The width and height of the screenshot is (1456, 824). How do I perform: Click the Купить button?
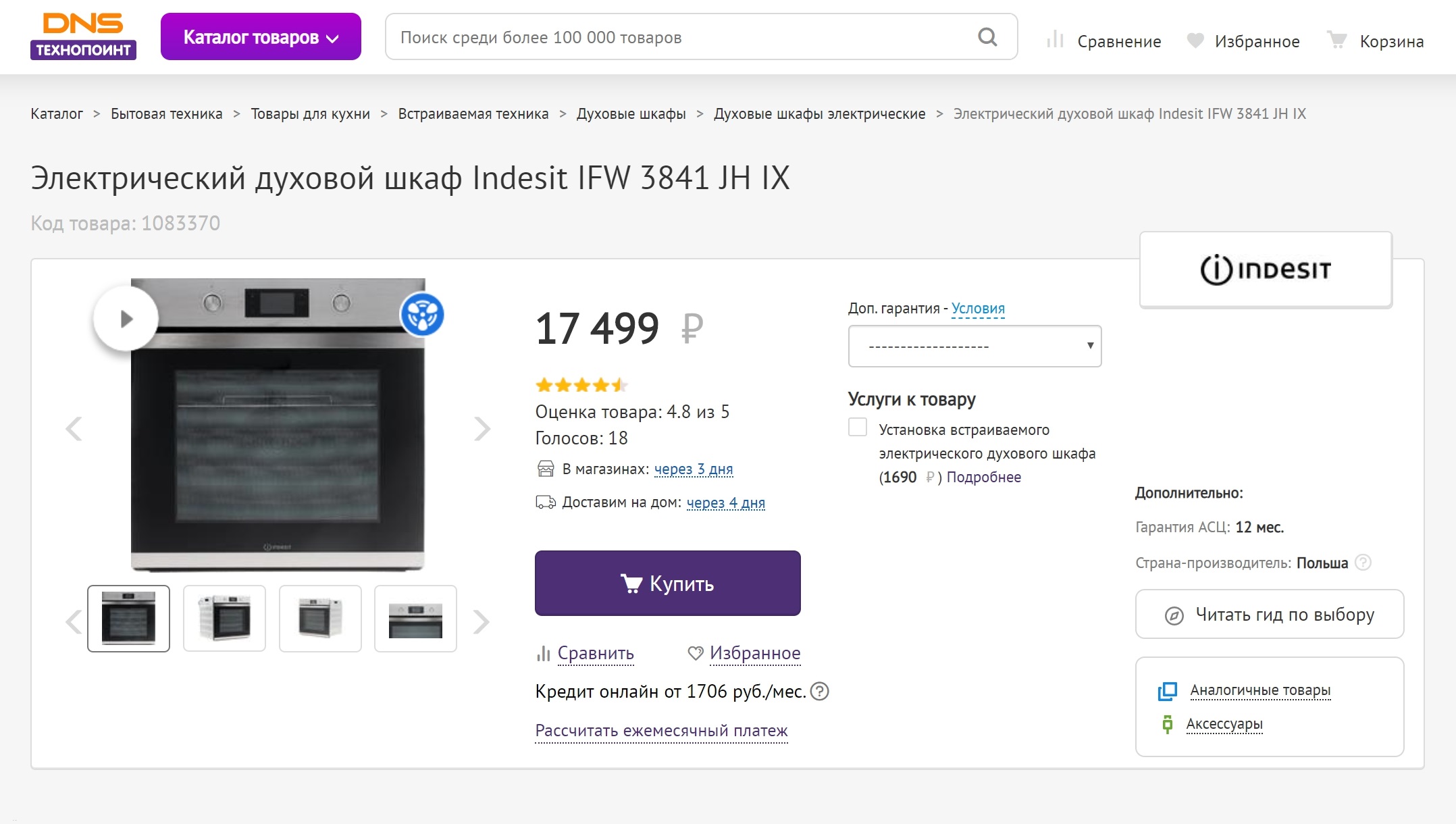[x=668, y=583]
